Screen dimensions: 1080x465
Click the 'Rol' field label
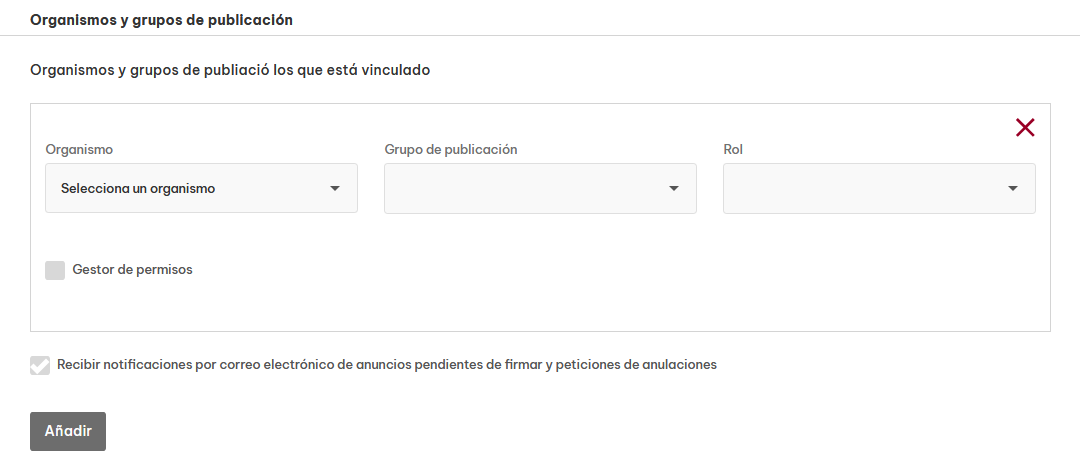point(733,149)
